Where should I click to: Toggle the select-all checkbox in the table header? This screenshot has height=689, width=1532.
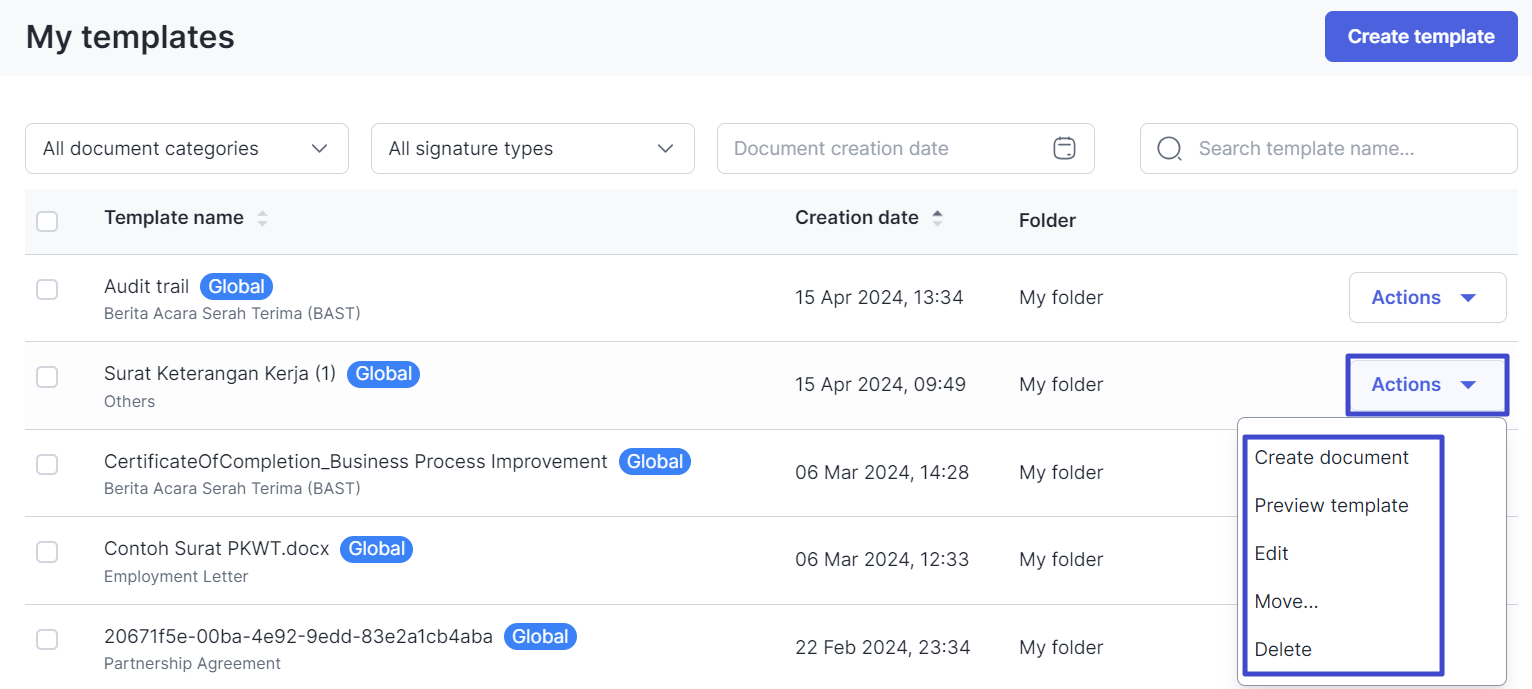47,222
